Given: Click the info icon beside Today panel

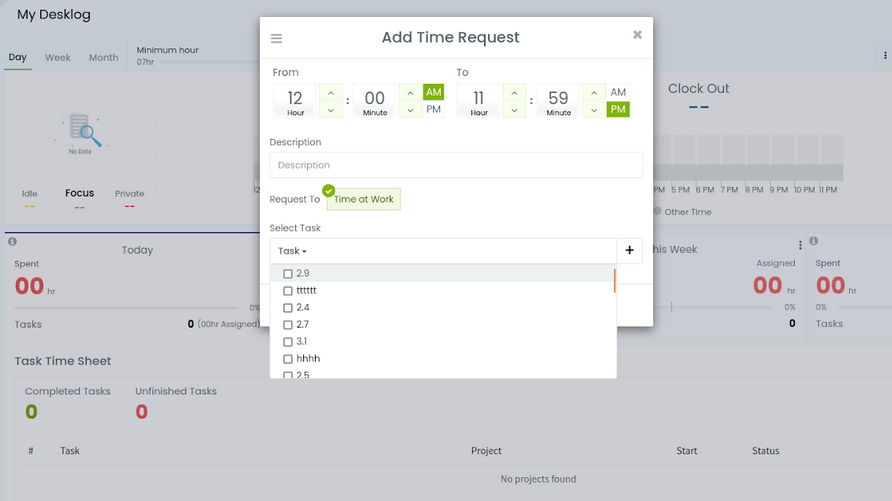Looking at the screenshot, I should (x=13, y=241).
